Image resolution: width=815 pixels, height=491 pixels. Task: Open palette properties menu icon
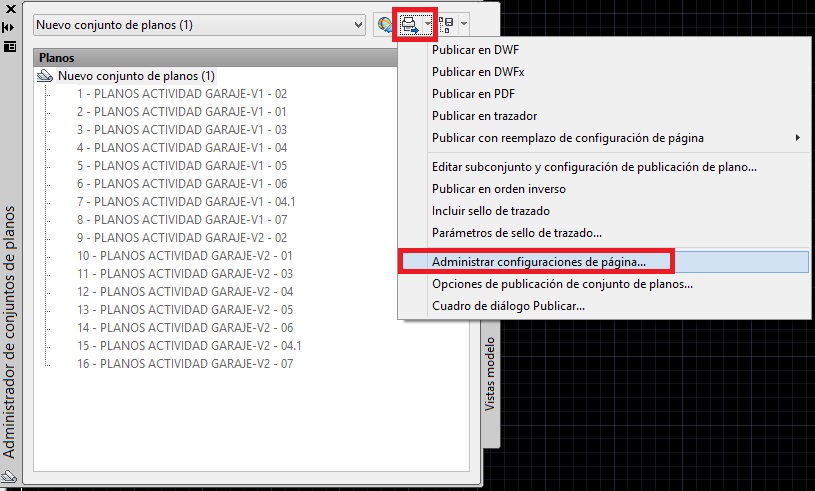(x=9, y=46)
